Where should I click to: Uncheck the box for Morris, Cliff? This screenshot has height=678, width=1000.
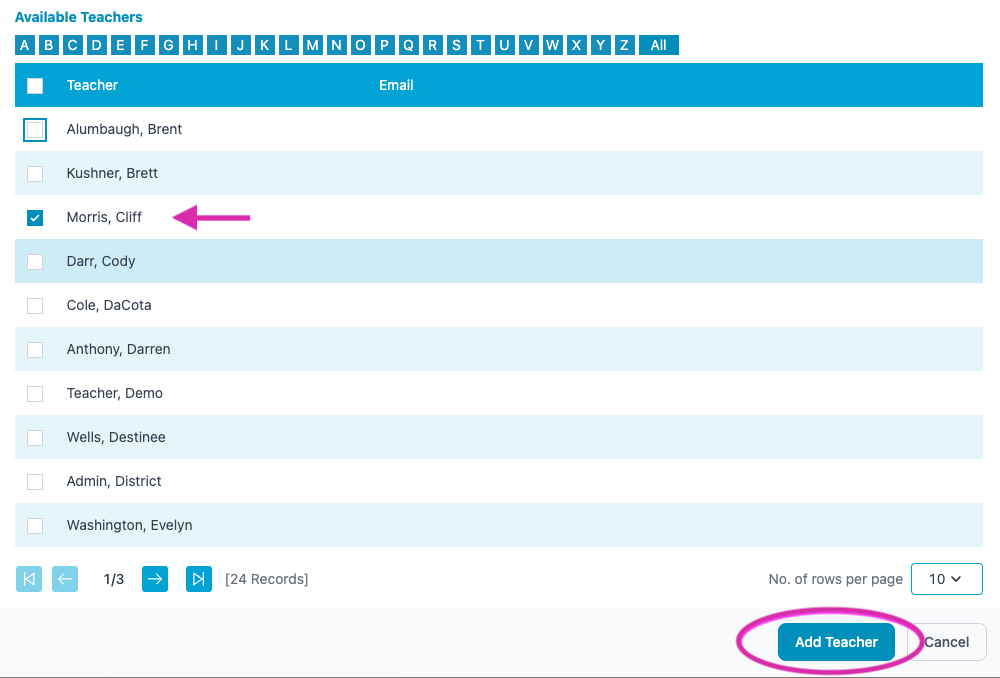(x=35, y=217)
